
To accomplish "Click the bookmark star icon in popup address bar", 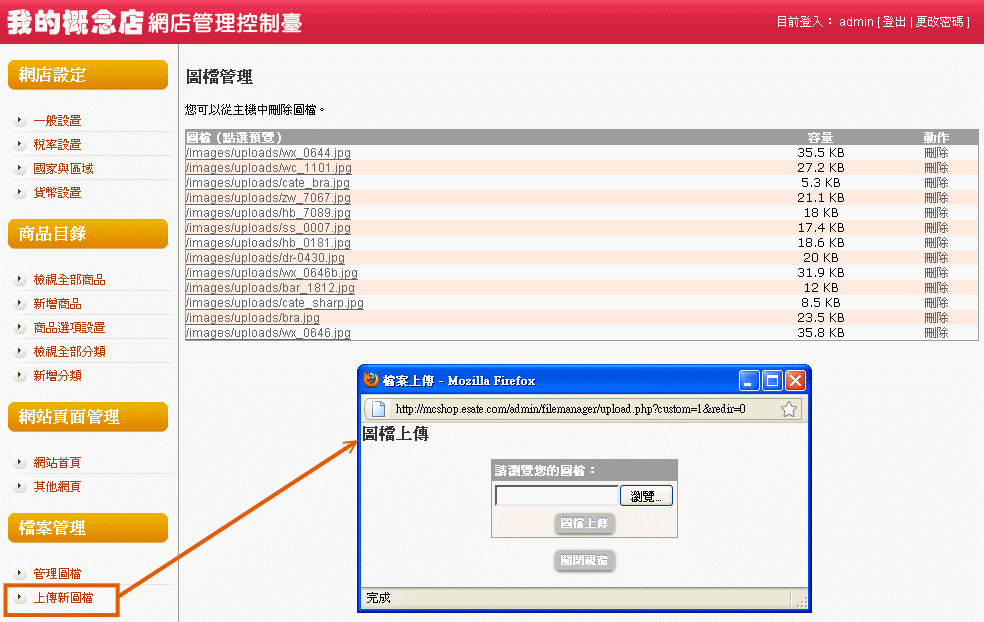I will (788, 409).
